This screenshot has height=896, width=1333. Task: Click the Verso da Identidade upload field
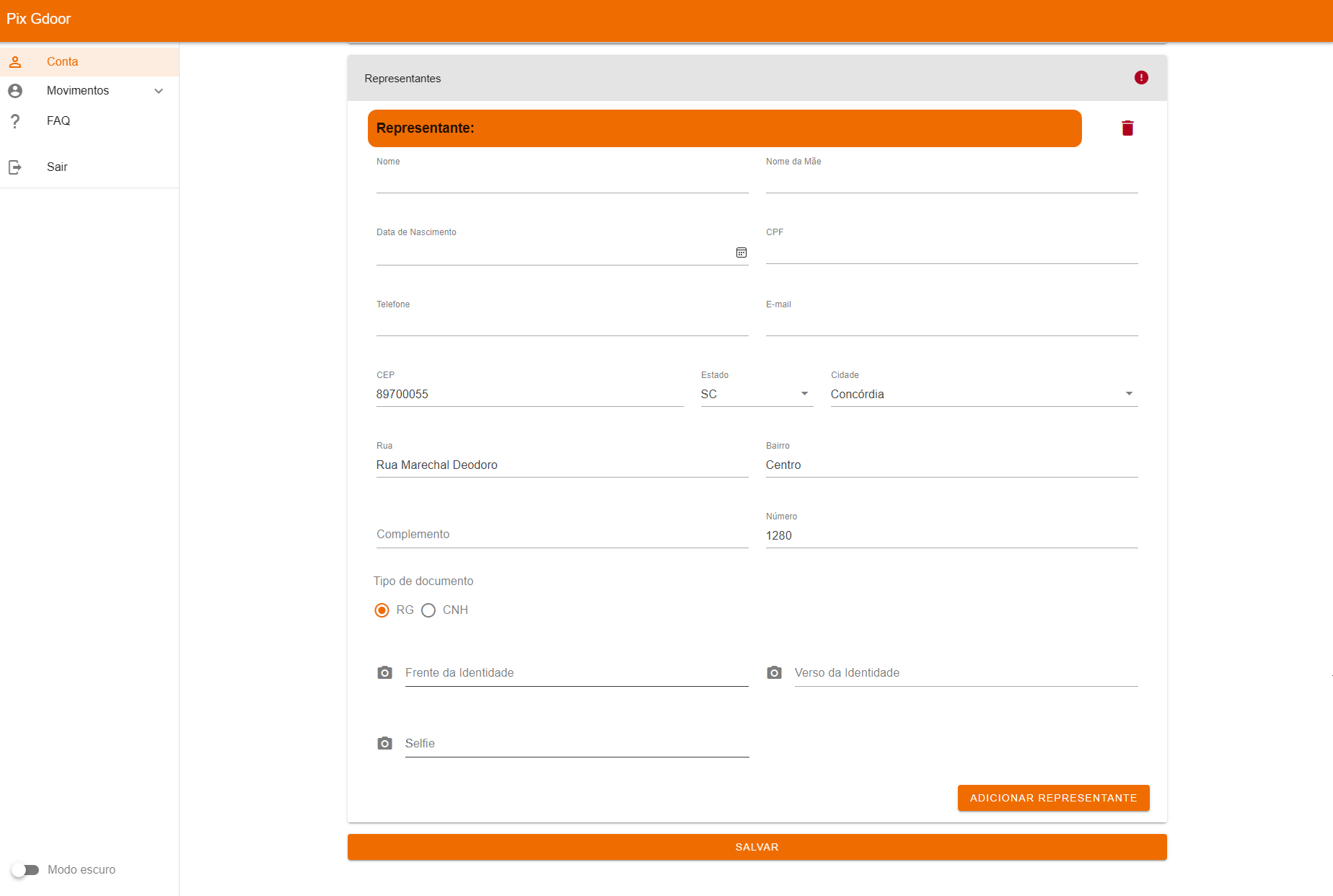pyautogui.click(x=966, y=672)
